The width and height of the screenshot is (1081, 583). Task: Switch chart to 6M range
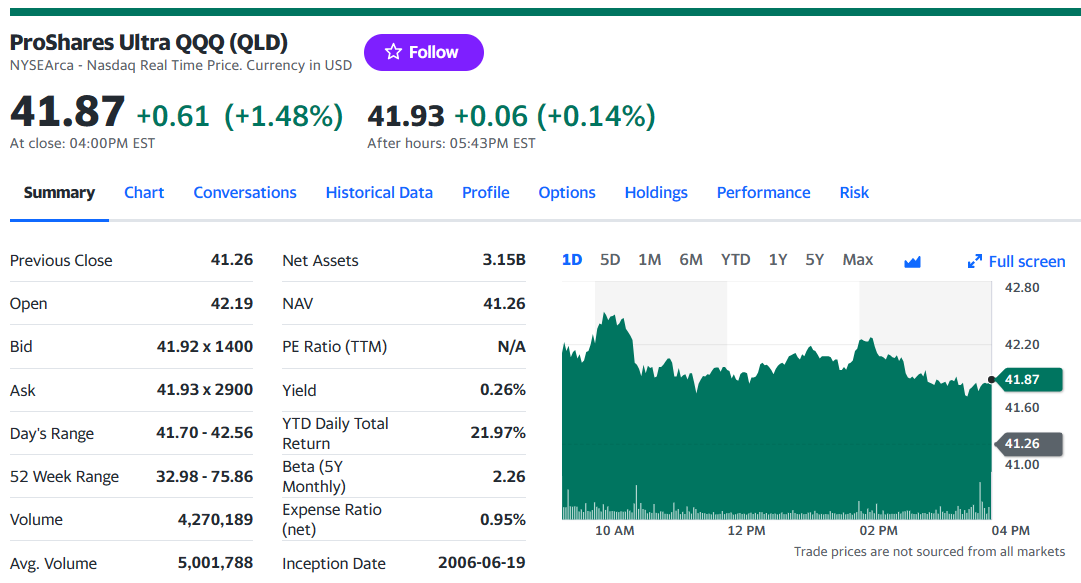691,260
